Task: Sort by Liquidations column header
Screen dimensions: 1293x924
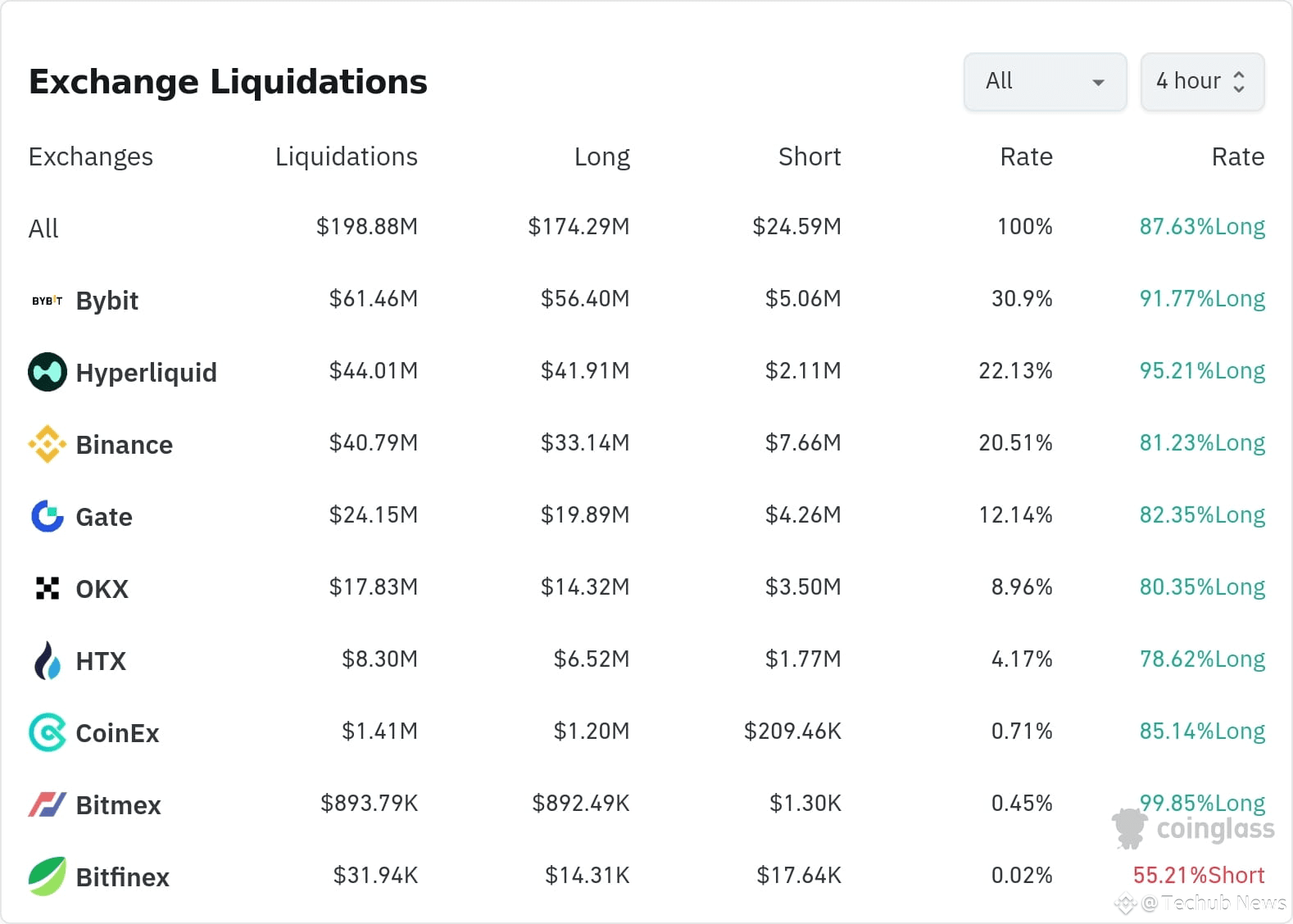Action: 346,156
